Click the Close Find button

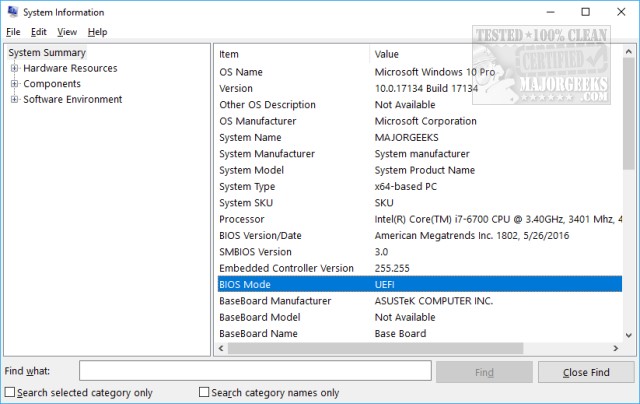(586, 372)
